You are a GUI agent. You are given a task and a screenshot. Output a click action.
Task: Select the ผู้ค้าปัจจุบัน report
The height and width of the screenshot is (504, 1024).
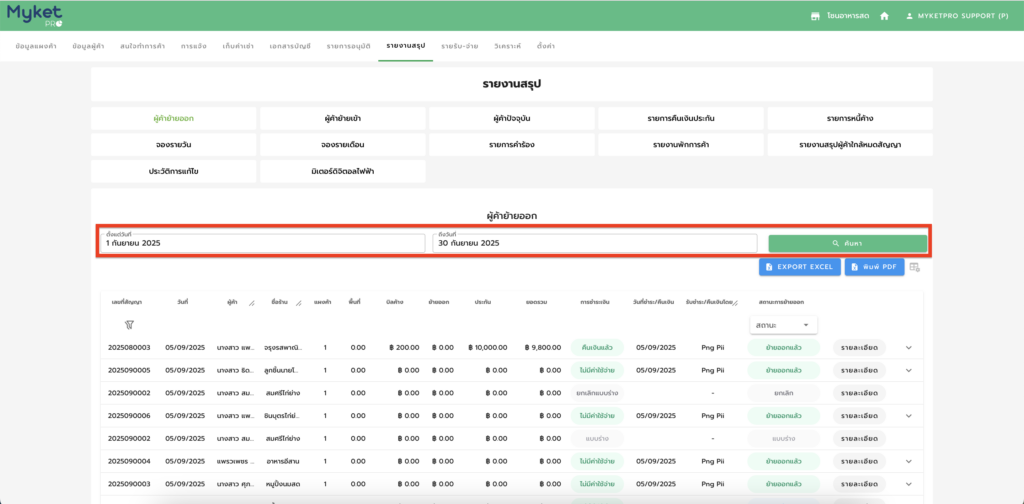[x=512, y=119]
